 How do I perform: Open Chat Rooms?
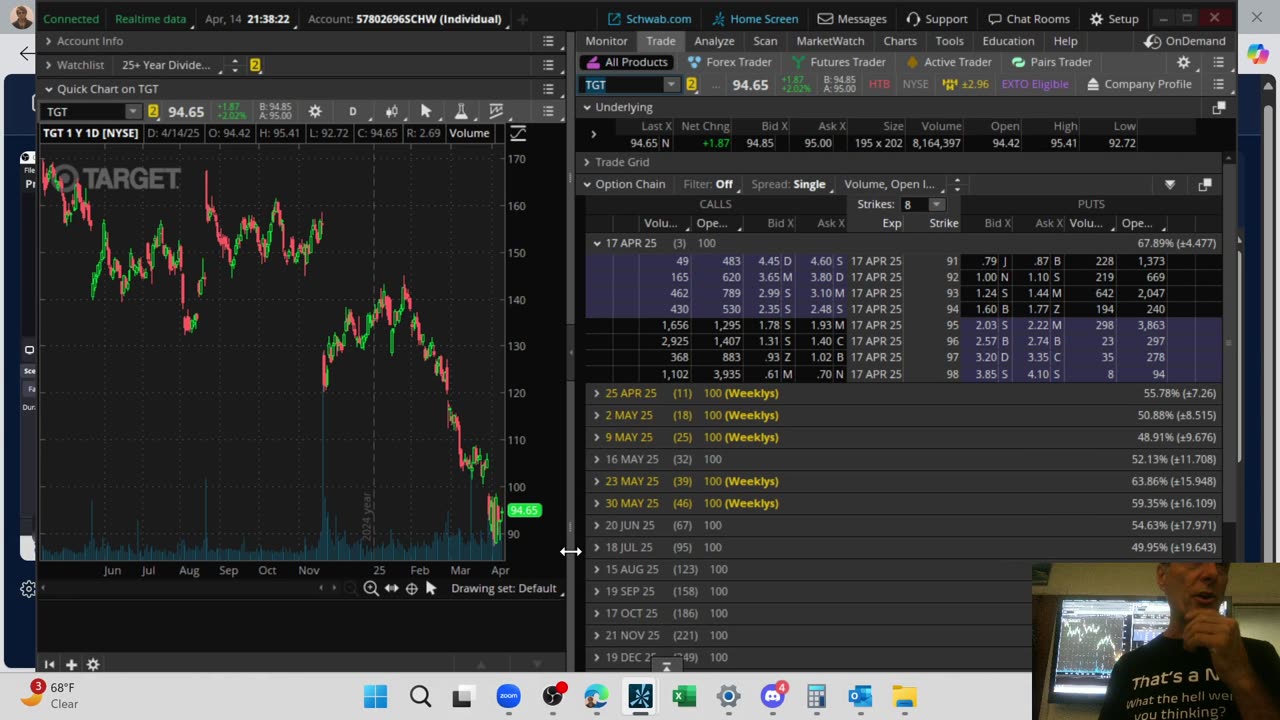tap(1028, 19)
